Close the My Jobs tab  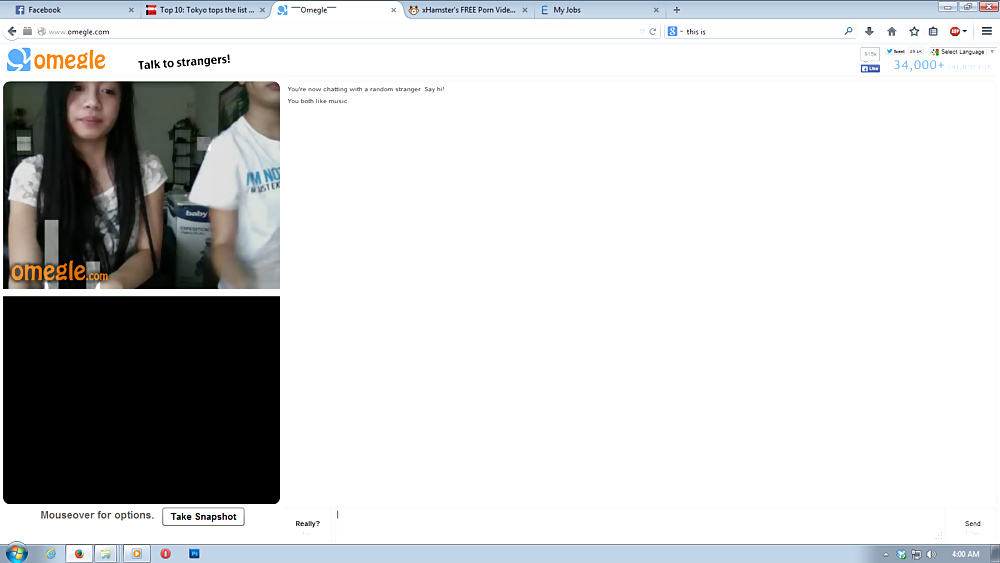click(x=656, y=10)
